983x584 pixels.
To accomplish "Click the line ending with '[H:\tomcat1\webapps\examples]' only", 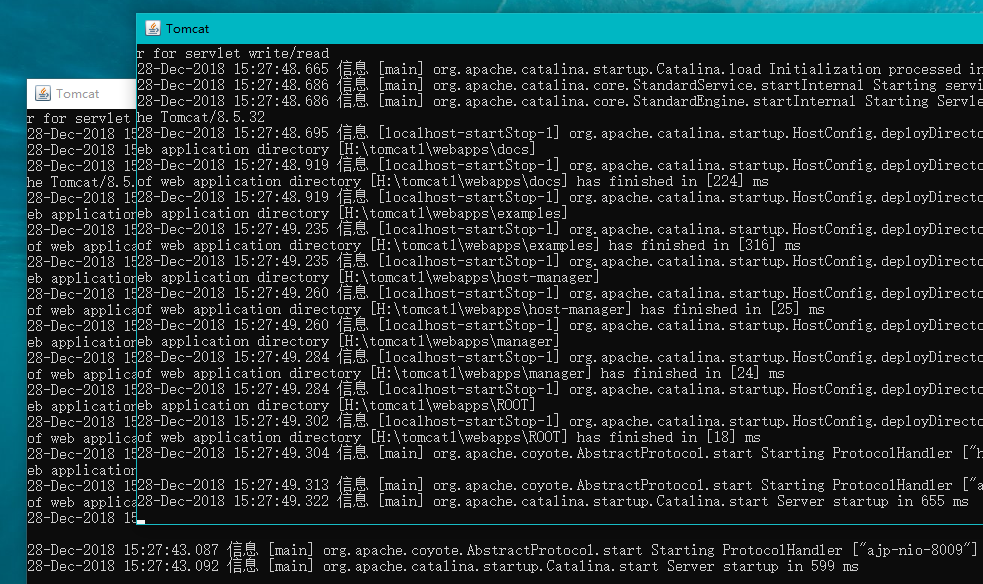I will click(x=352, y=213).
